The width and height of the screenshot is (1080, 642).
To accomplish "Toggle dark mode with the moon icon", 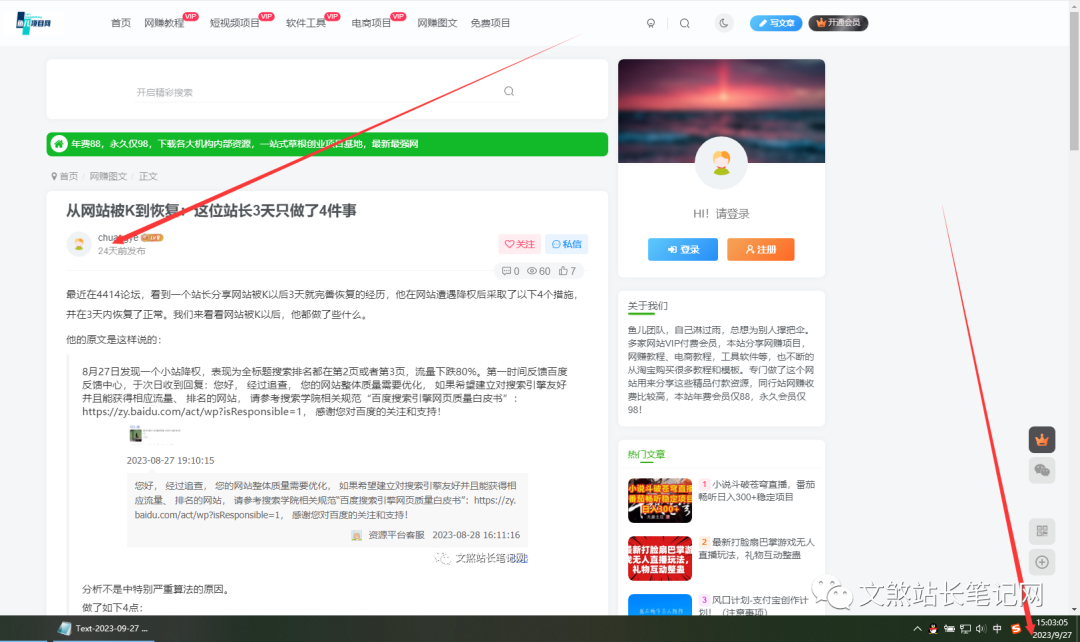I will (723, 22).
